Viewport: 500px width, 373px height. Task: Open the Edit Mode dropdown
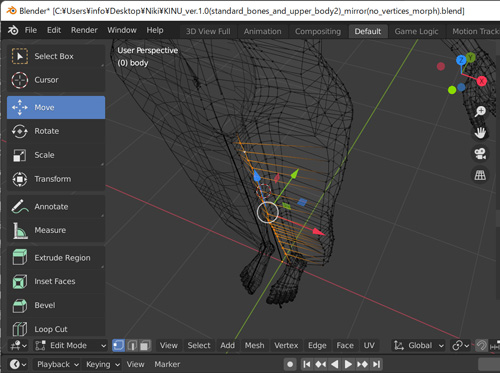point(71,346)
